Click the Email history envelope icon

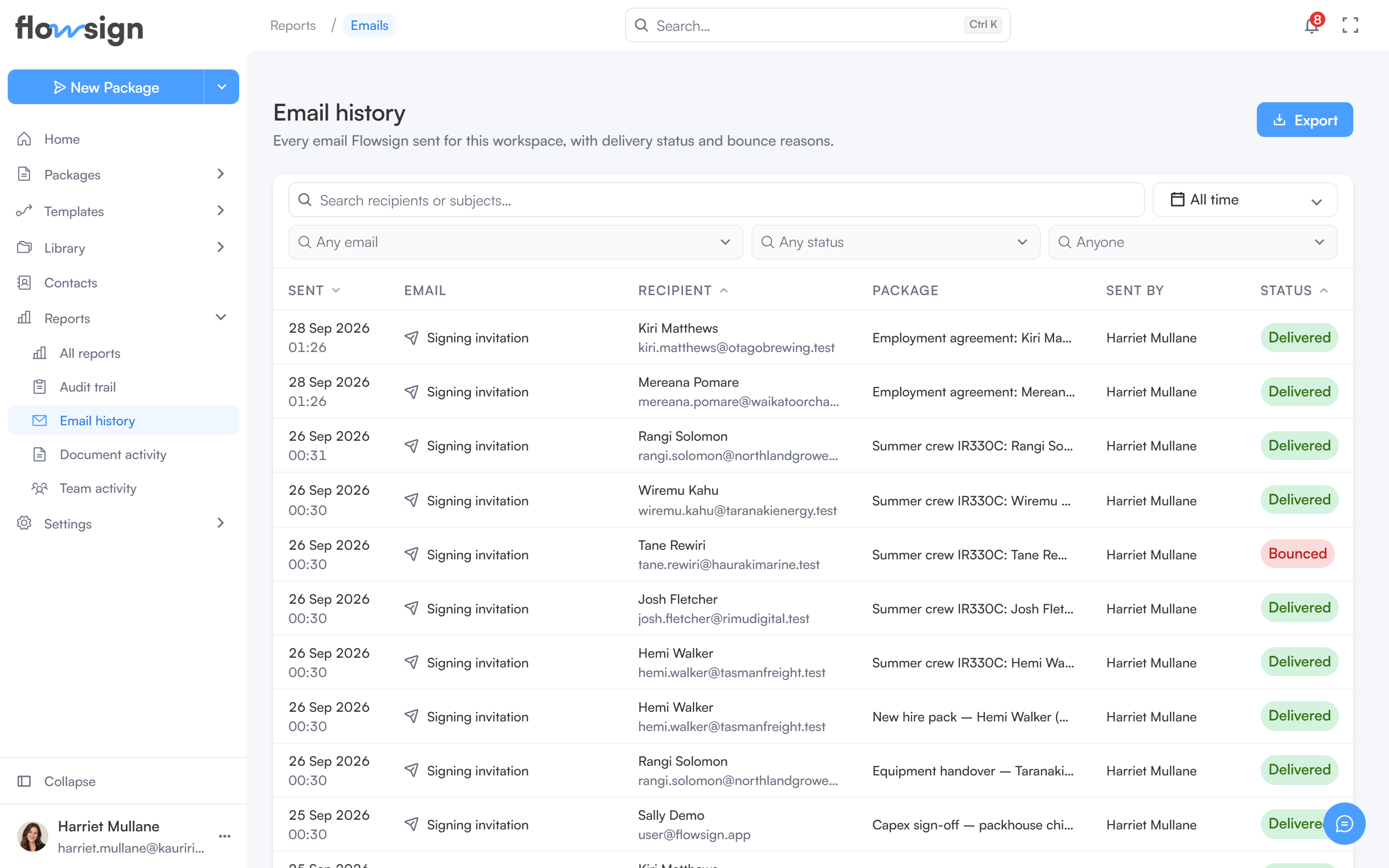click(40, 421)
